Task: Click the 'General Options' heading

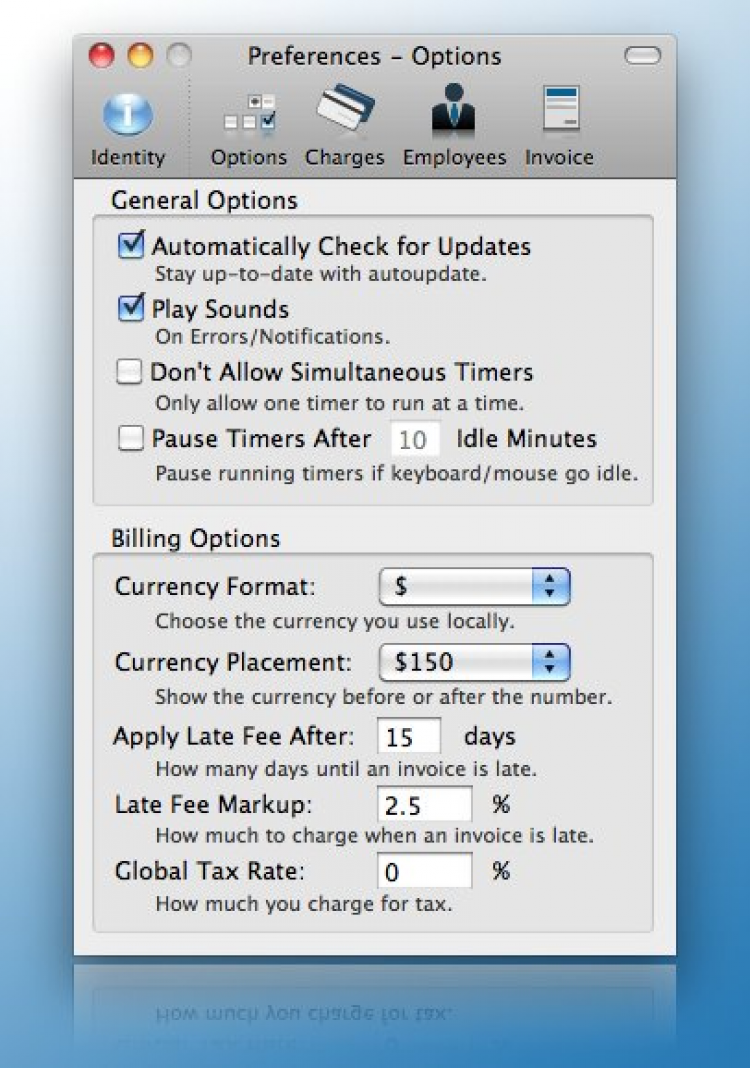Action: pyautogui.click(x=204, y=200)
